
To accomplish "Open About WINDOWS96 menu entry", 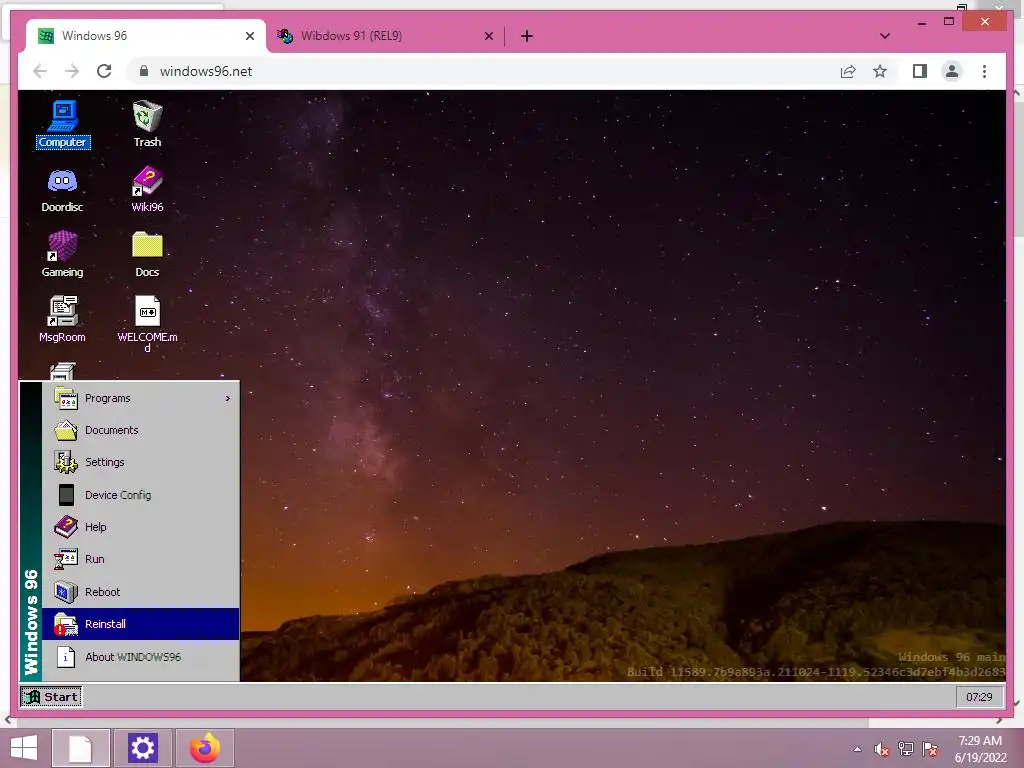I will click(x=140, y=657).
